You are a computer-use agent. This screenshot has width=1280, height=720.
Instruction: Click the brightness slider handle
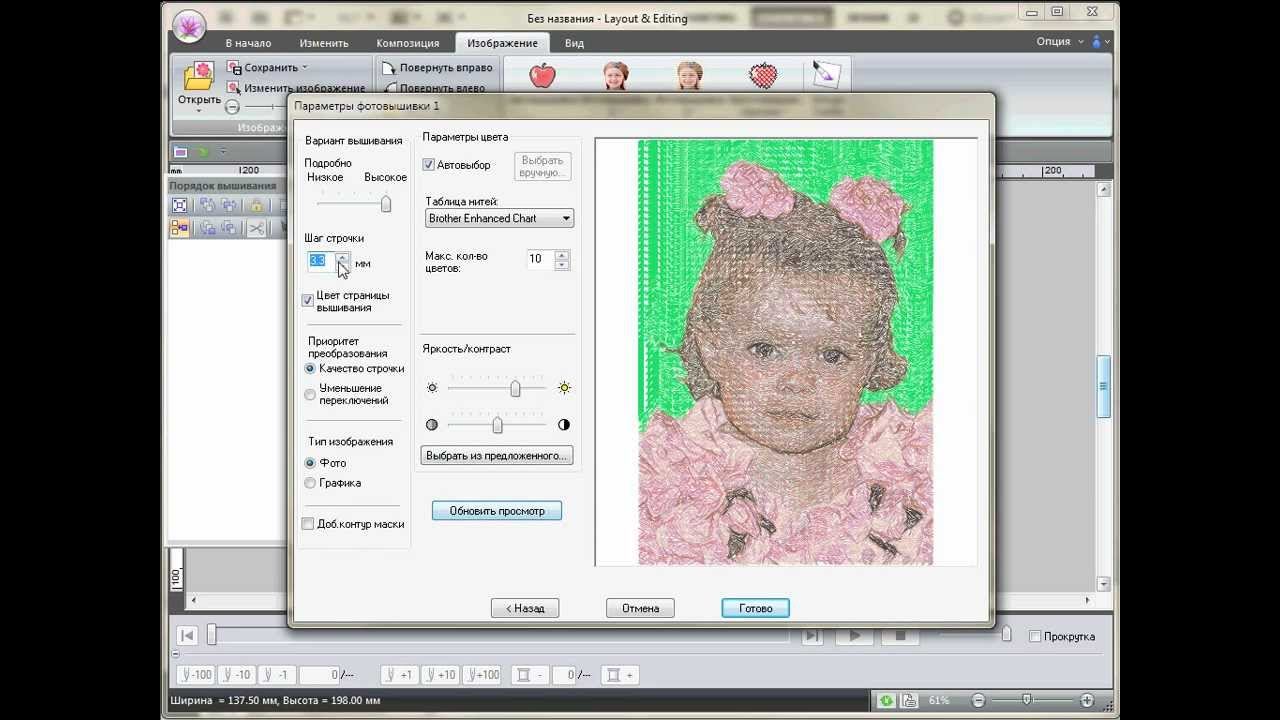pos(515,388)
